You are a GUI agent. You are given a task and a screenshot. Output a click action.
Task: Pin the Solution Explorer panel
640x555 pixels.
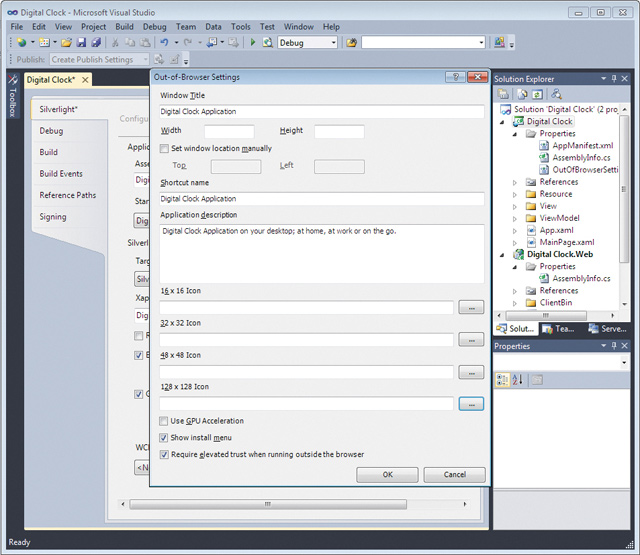[x=614, y=78]
